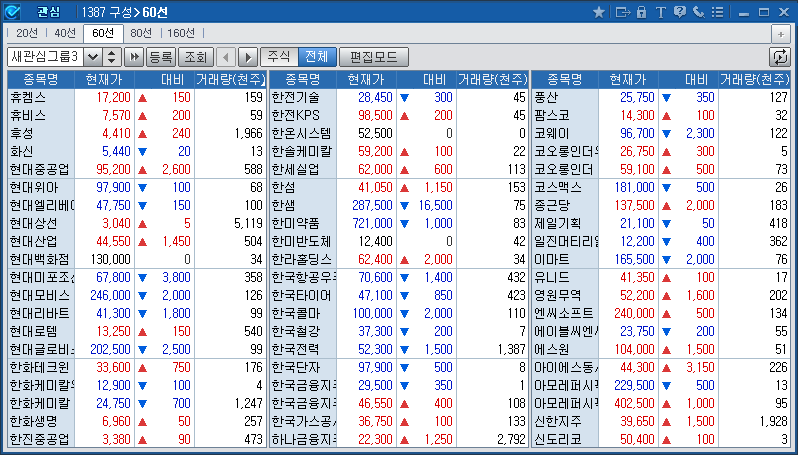Click the 현재가 header above 한전기술's price
Image resolution: width=798 pixels, height=455 pixels.
[366, 79]
